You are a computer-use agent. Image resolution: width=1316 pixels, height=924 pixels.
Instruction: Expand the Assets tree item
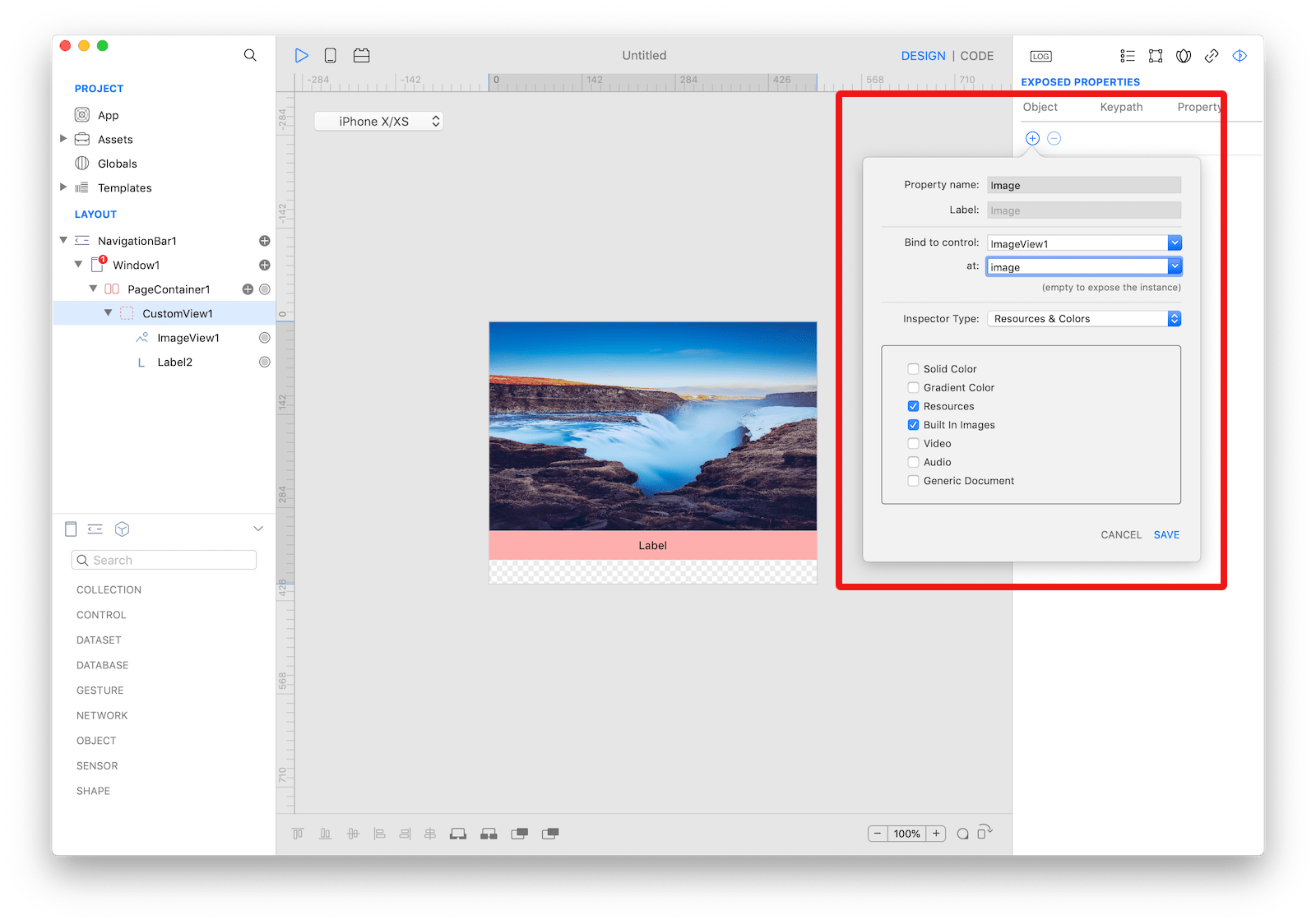coord(63,139)
